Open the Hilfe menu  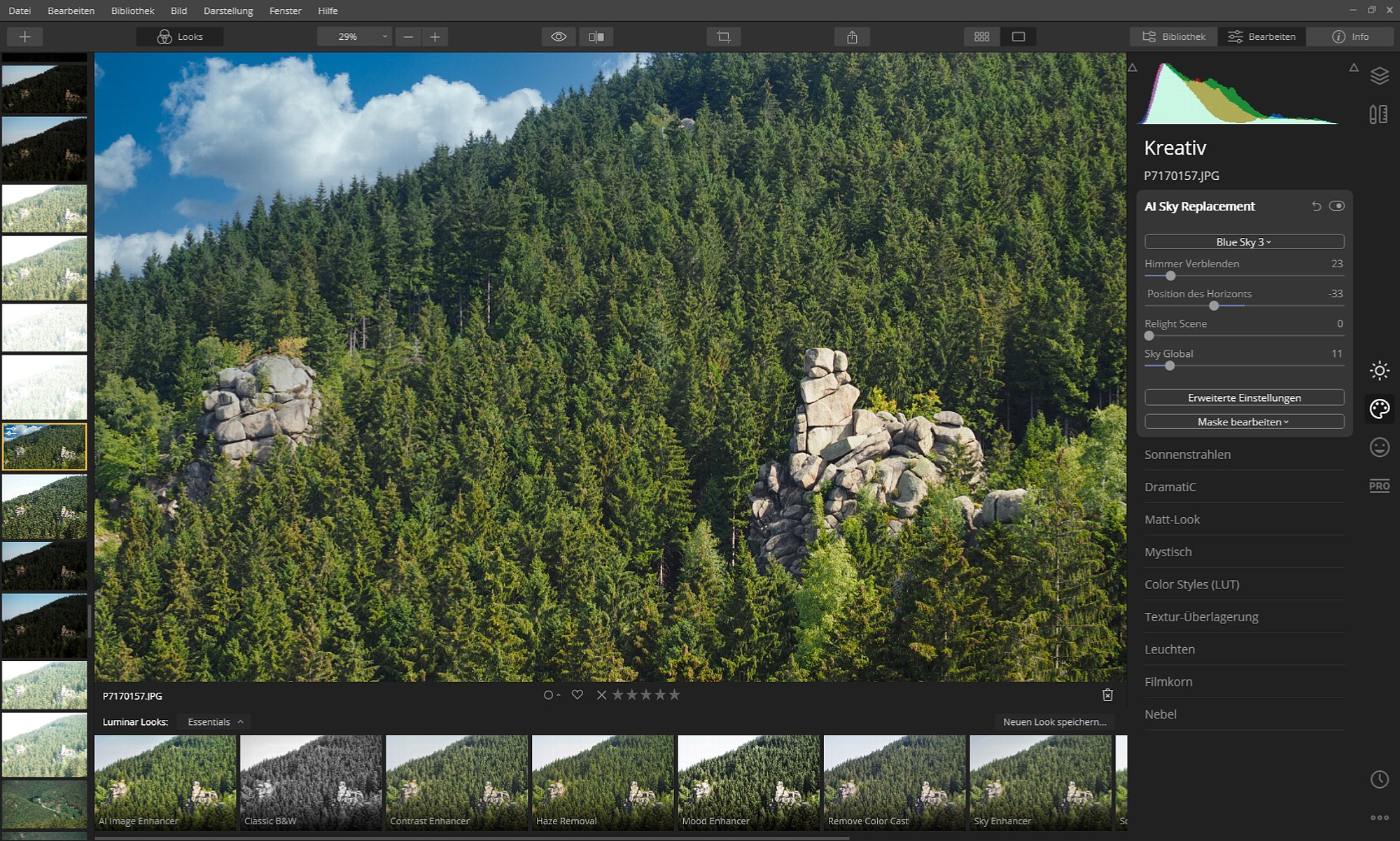328,10
